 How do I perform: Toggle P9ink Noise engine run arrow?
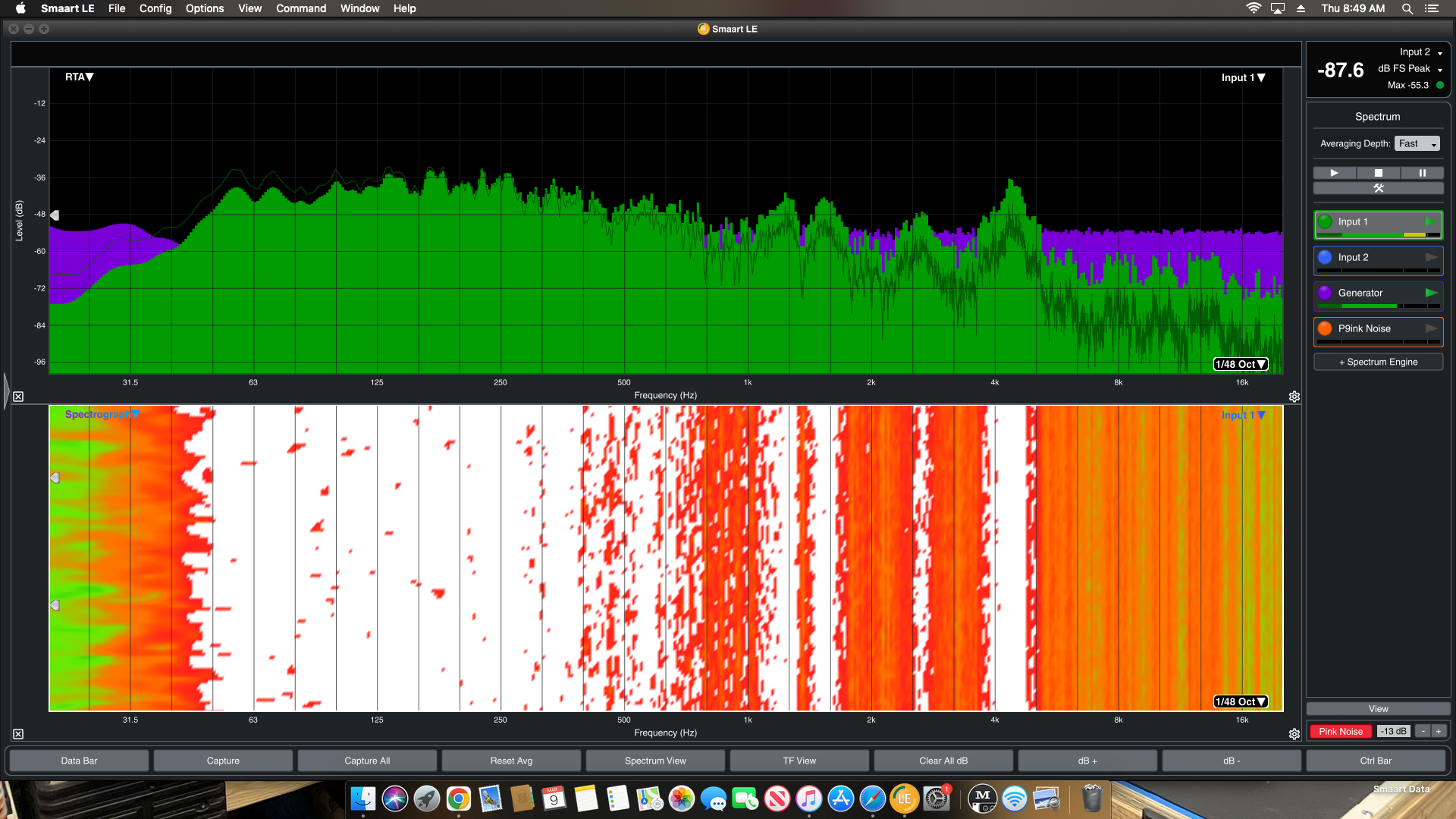[x=1431, y=328]
